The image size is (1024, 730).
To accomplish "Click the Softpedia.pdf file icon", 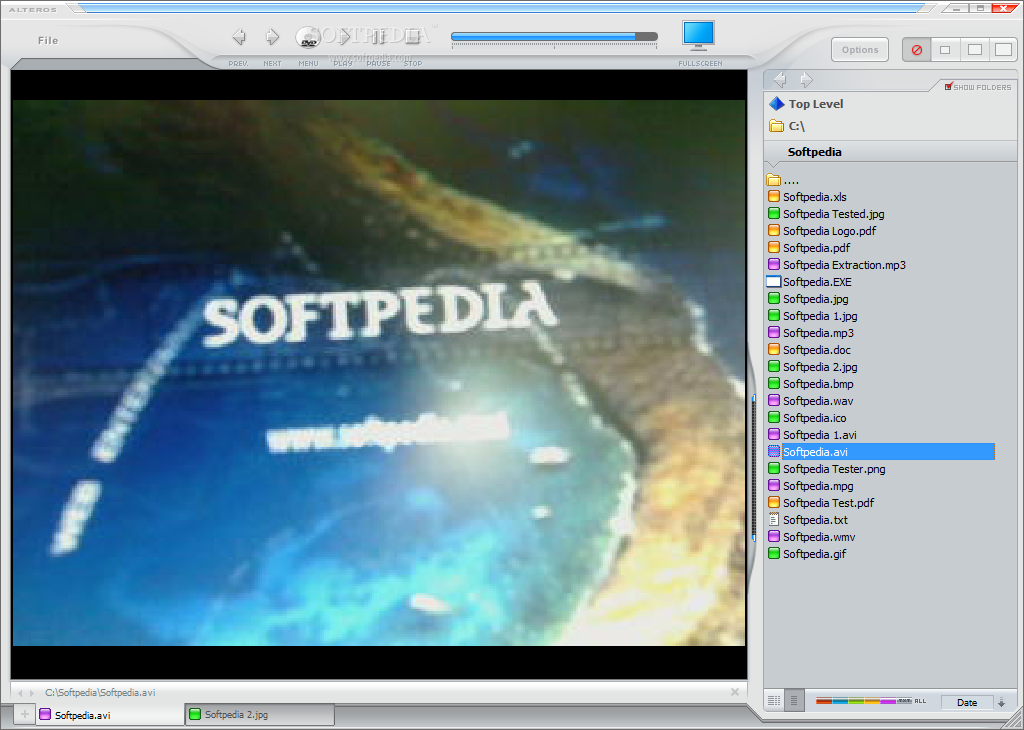I will (x=774, y=247).
